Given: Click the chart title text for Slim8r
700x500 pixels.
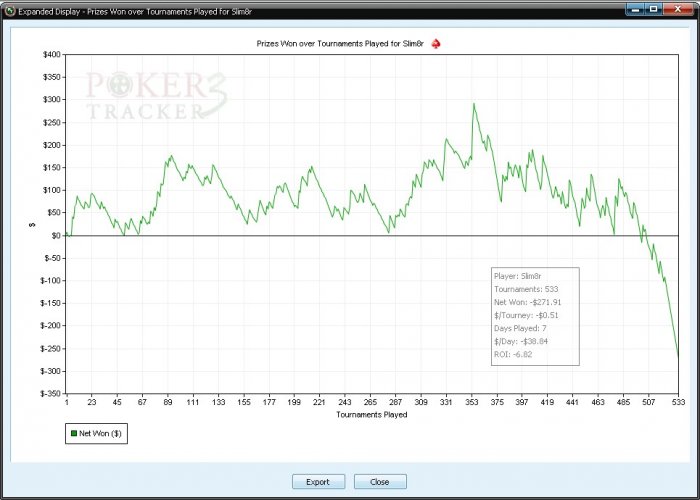Looking at the screenshot, I should pos(340,44).
